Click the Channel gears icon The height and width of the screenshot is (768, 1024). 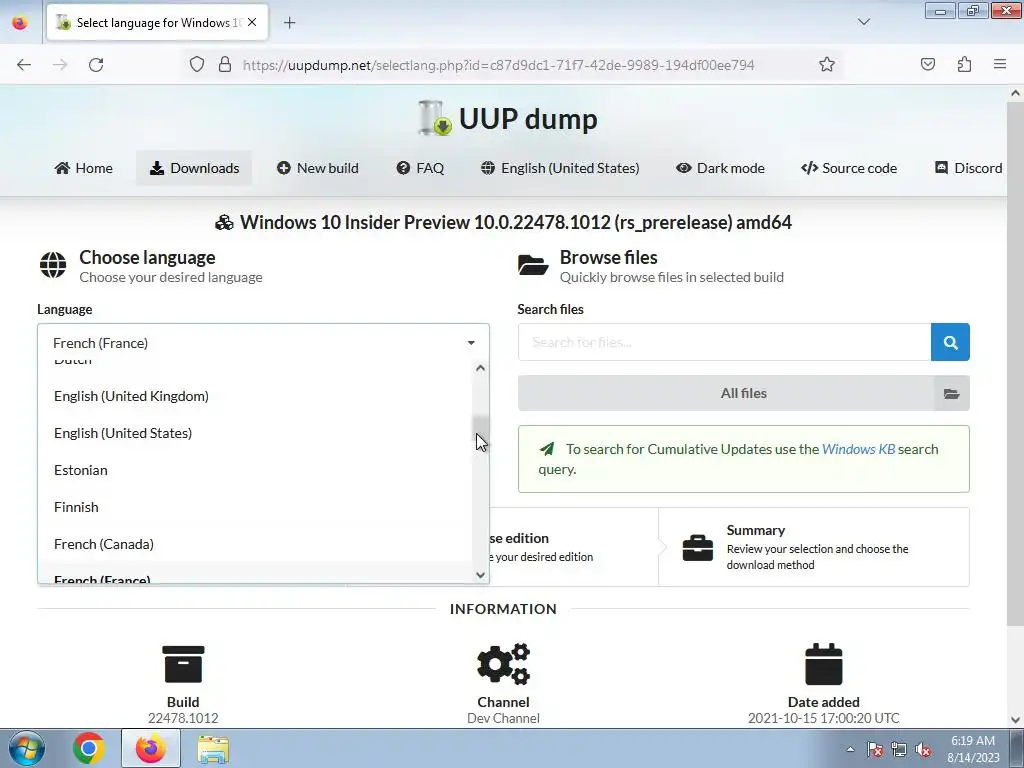[504, 664]
